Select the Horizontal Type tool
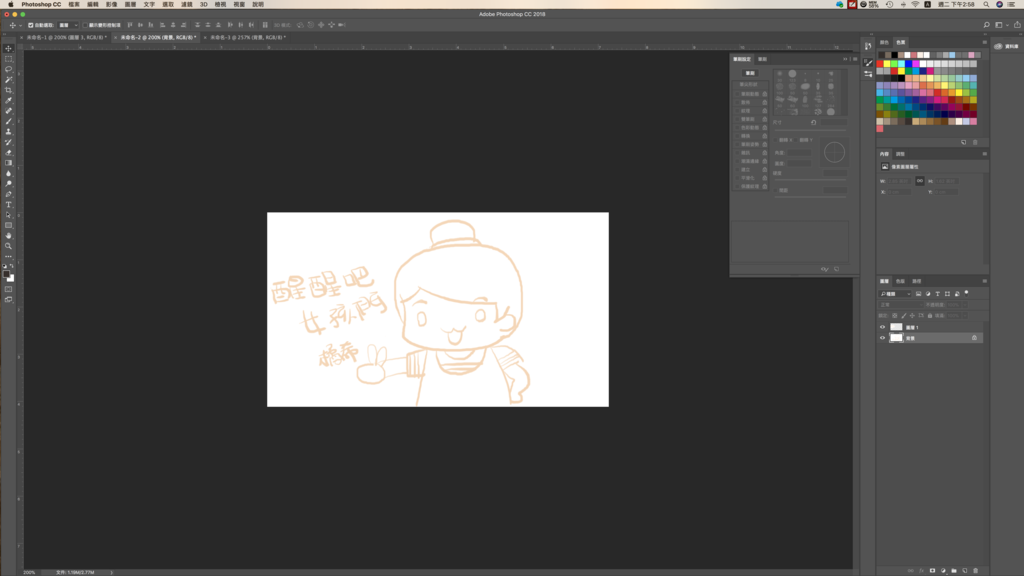 point(9,204)
